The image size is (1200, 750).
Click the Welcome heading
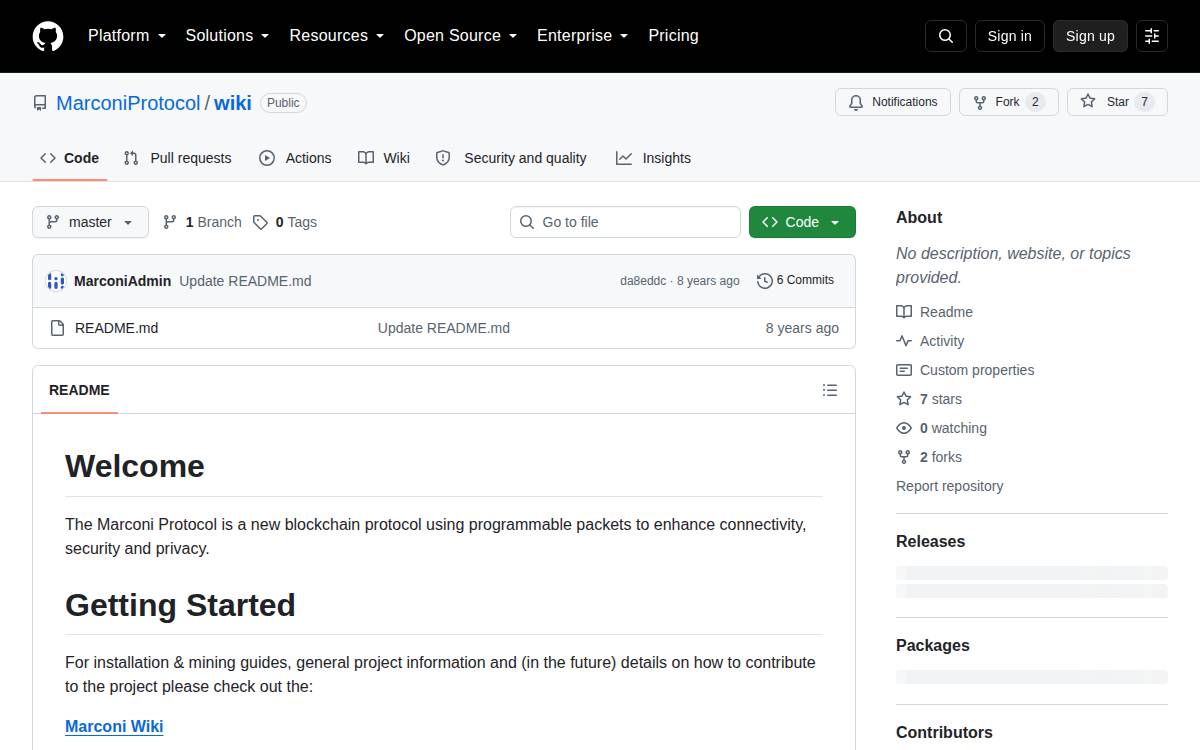click(135, 466)
